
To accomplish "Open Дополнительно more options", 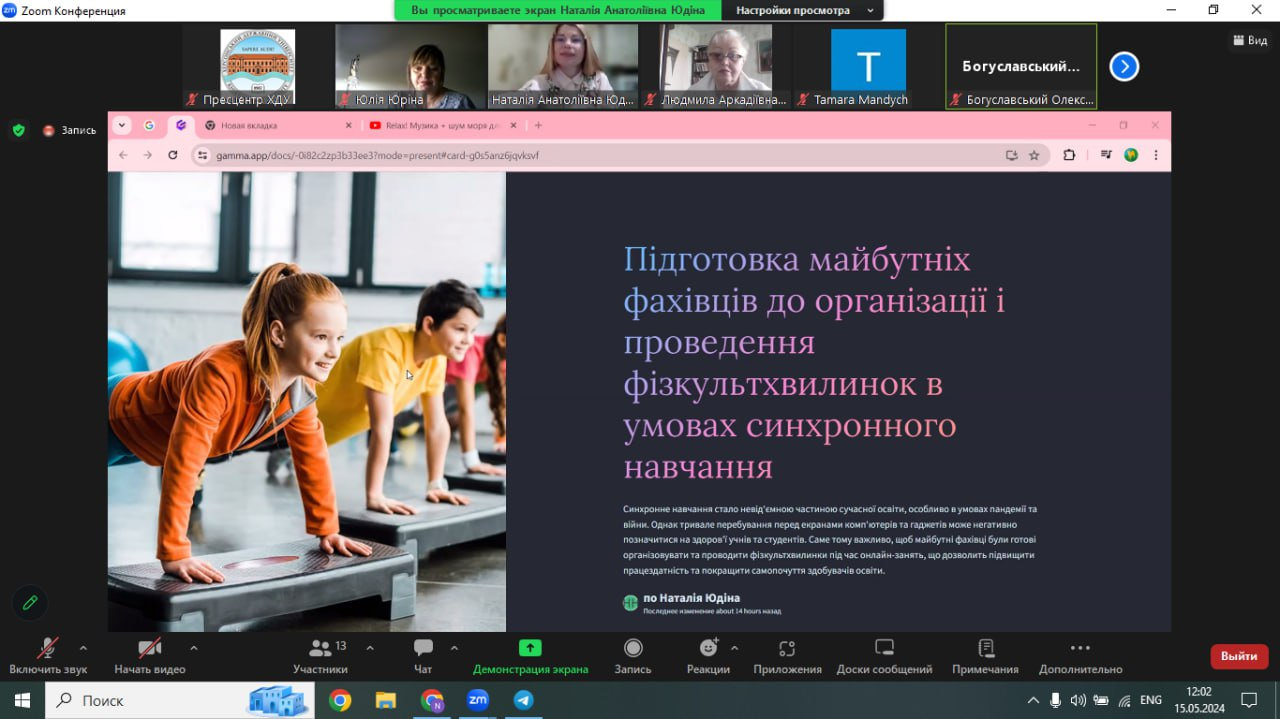I will click(1080, 656).
